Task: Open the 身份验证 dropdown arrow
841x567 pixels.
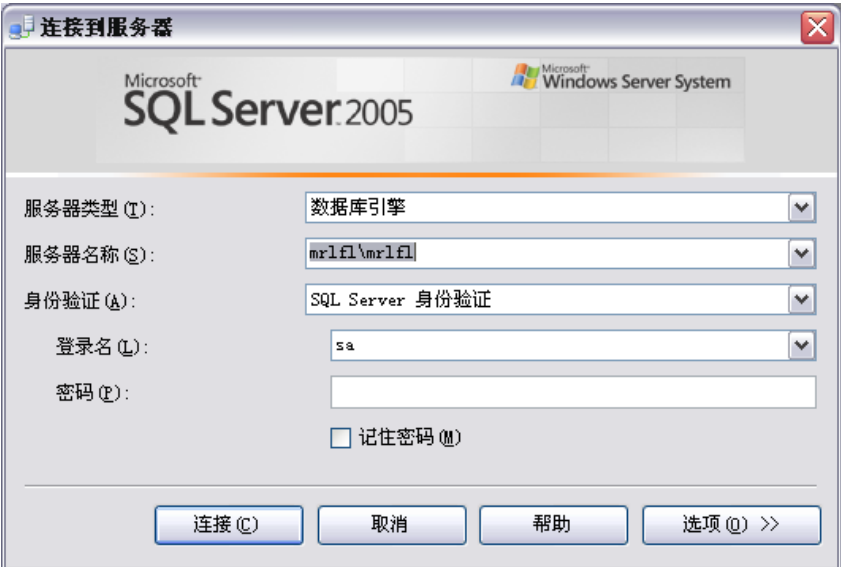Action: (x=802, y=299)
